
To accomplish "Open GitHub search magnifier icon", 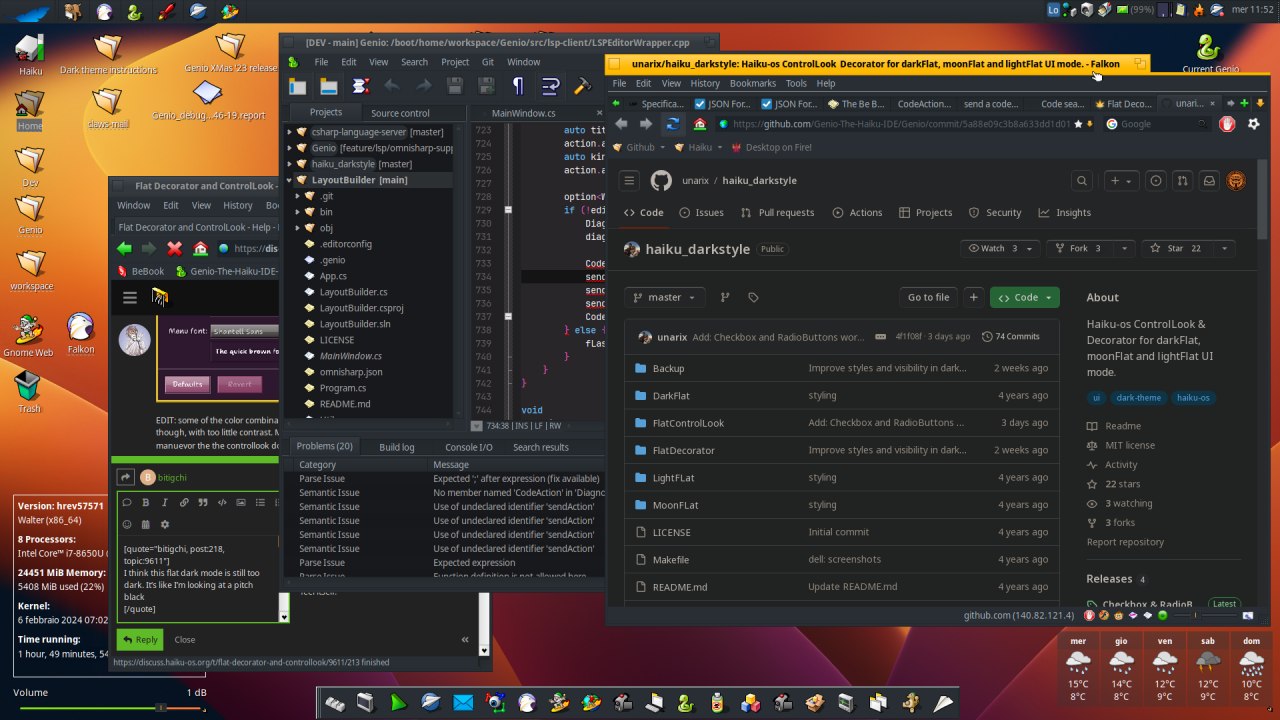I will (1081, 181).
